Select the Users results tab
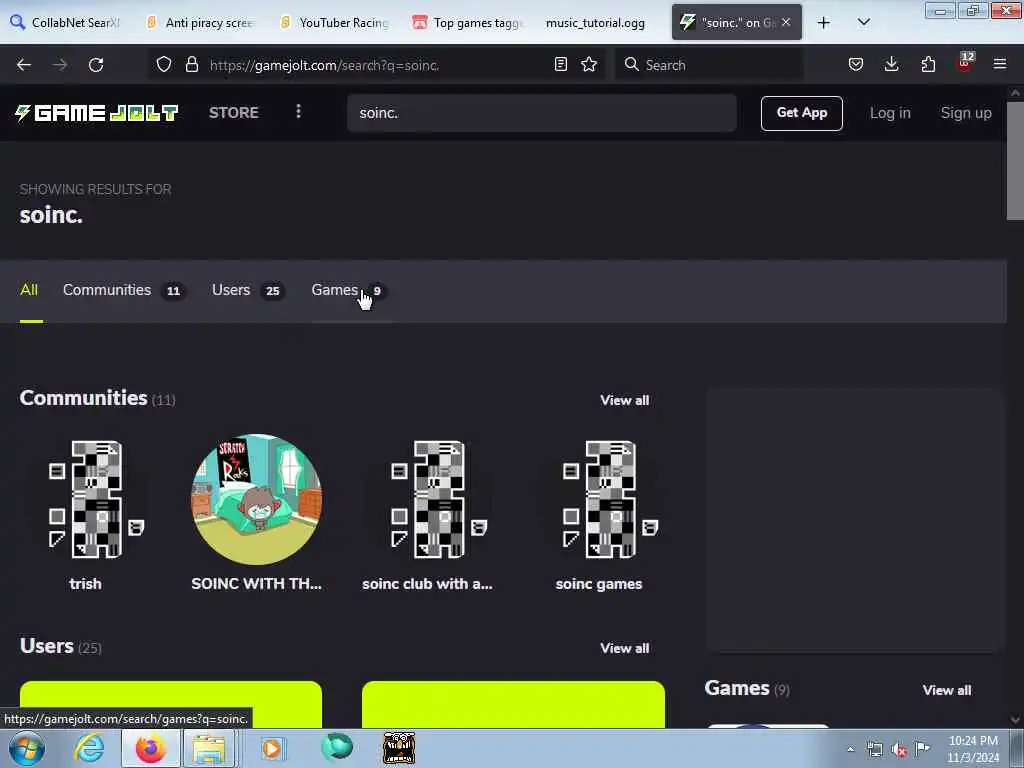The height and width of the screenshot is (768, 1024). [248, 290]
